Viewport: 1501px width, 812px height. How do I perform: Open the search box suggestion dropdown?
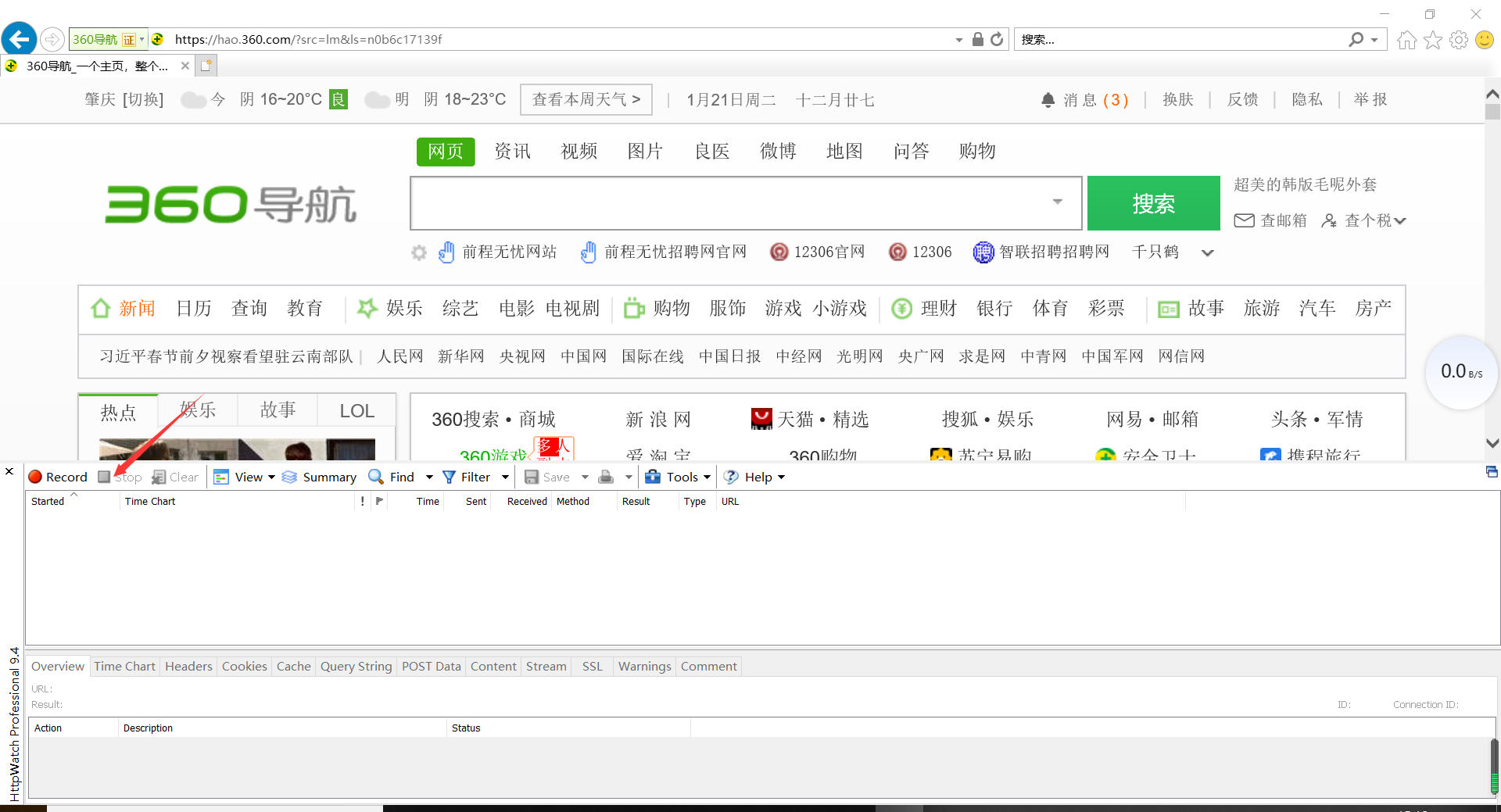1058,203
